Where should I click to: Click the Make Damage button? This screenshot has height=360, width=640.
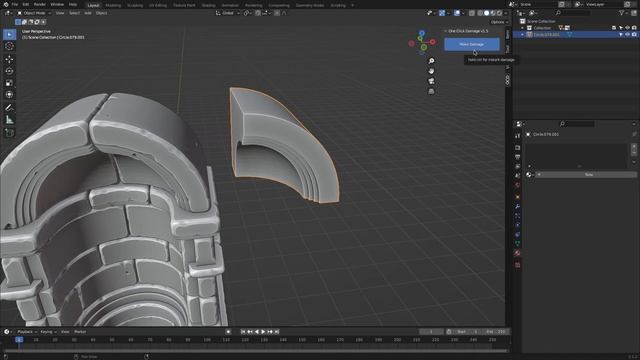tap(471, 44)
